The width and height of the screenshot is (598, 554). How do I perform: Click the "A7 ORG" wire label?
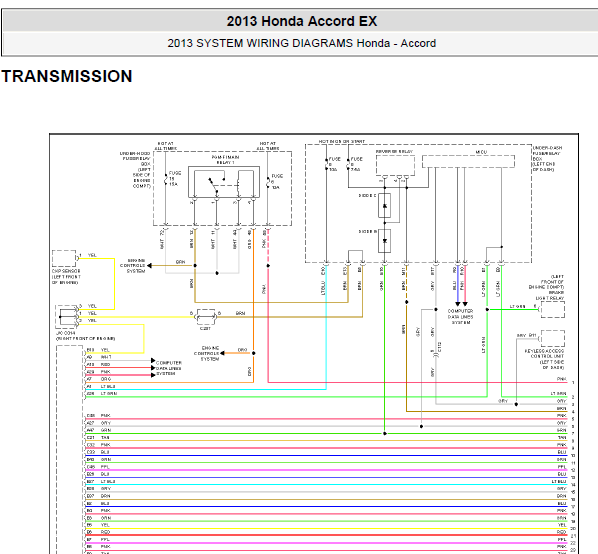point(98,379)
